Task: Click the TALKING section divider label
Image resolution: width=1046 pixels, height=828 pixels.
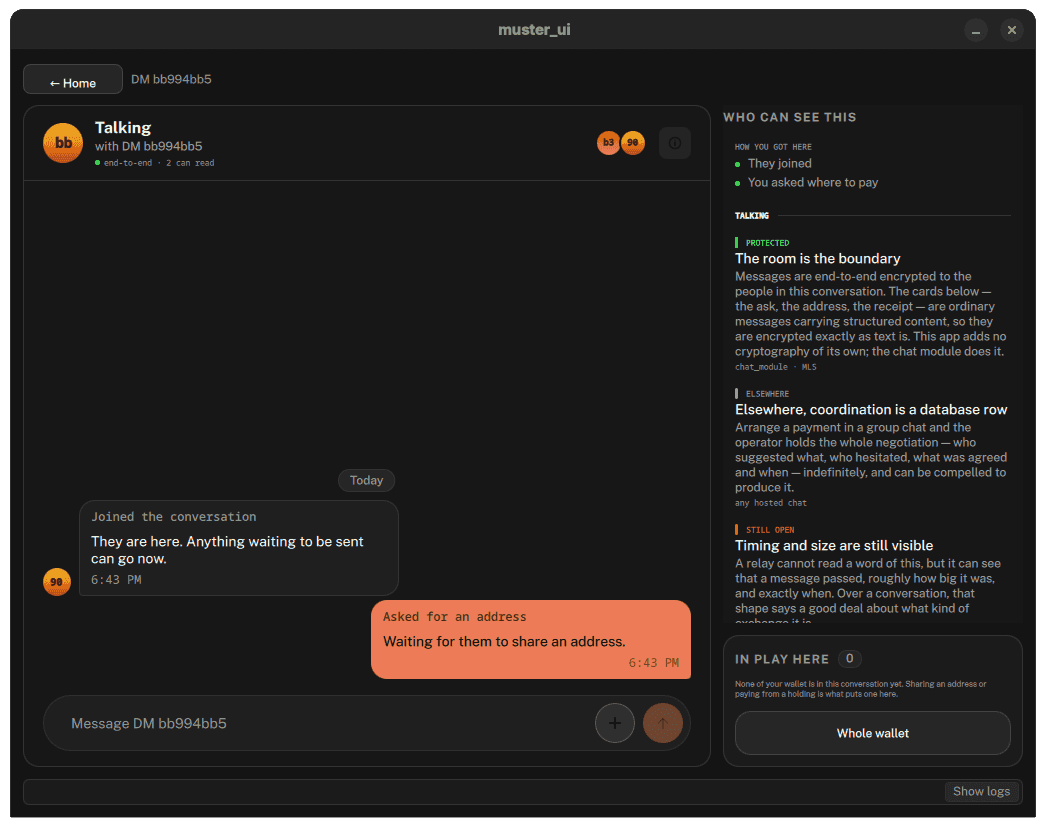Action: click(x=752, y=216)
